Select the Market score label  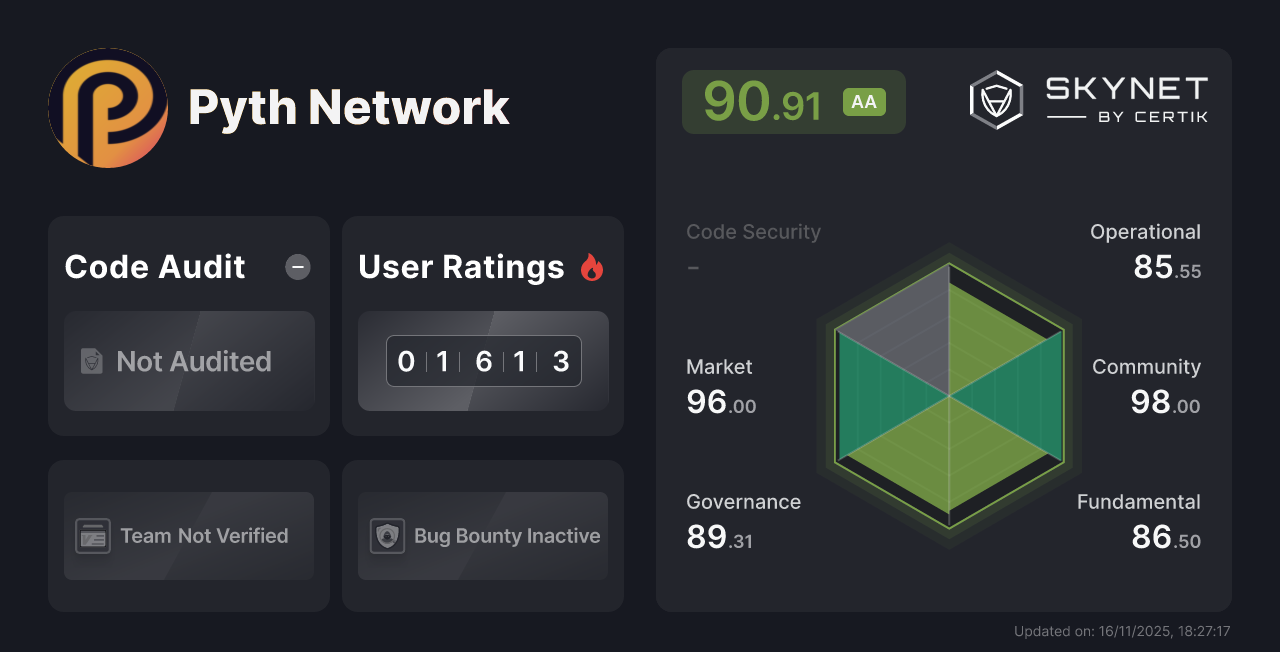(719, 367)
